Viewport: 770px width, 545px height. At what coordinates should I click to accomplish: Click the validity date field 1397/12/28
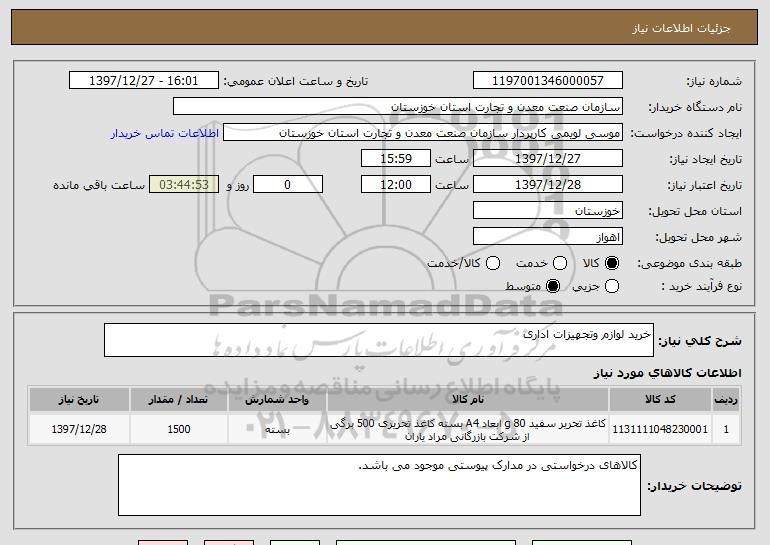[548, 185]
